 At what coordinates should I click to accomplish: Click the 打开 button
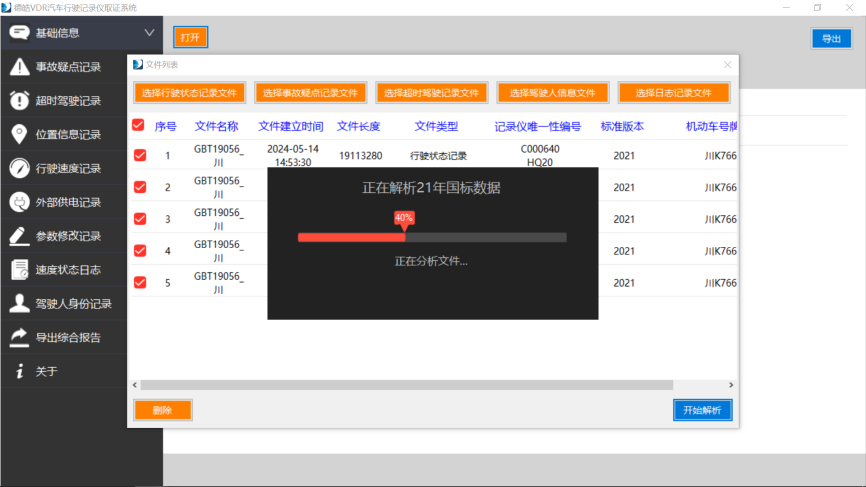[x=191, y=37]
